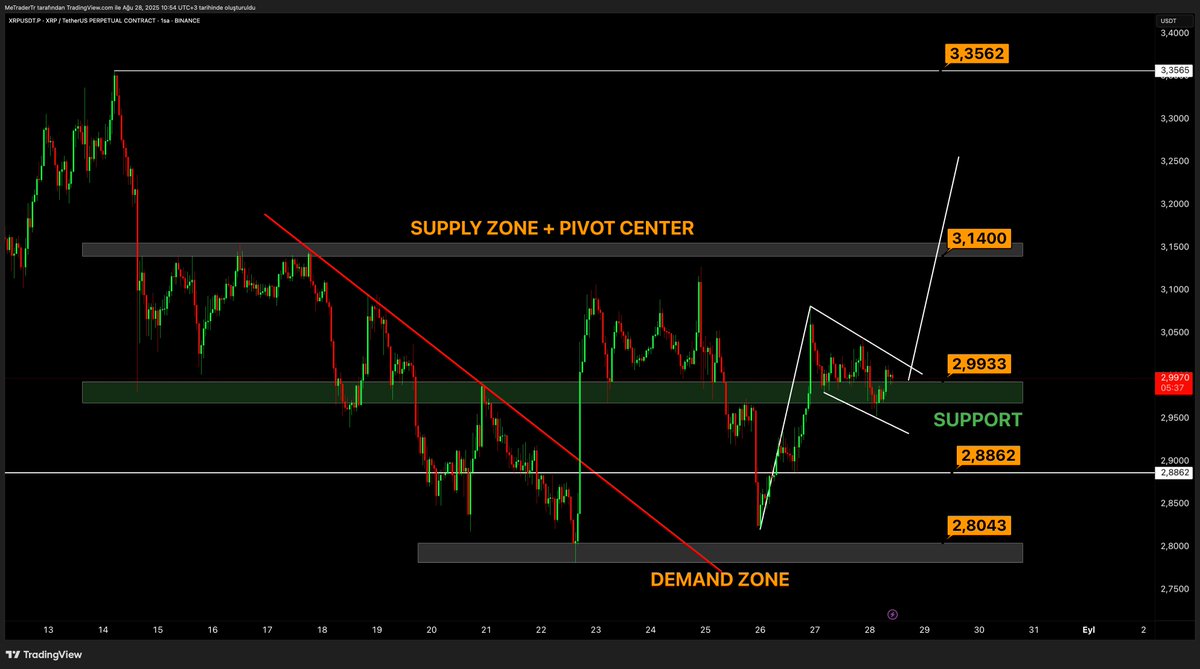Click date label 20 on the time axis
Viewport: 1200px width, 669px height.
click(431, 630)
